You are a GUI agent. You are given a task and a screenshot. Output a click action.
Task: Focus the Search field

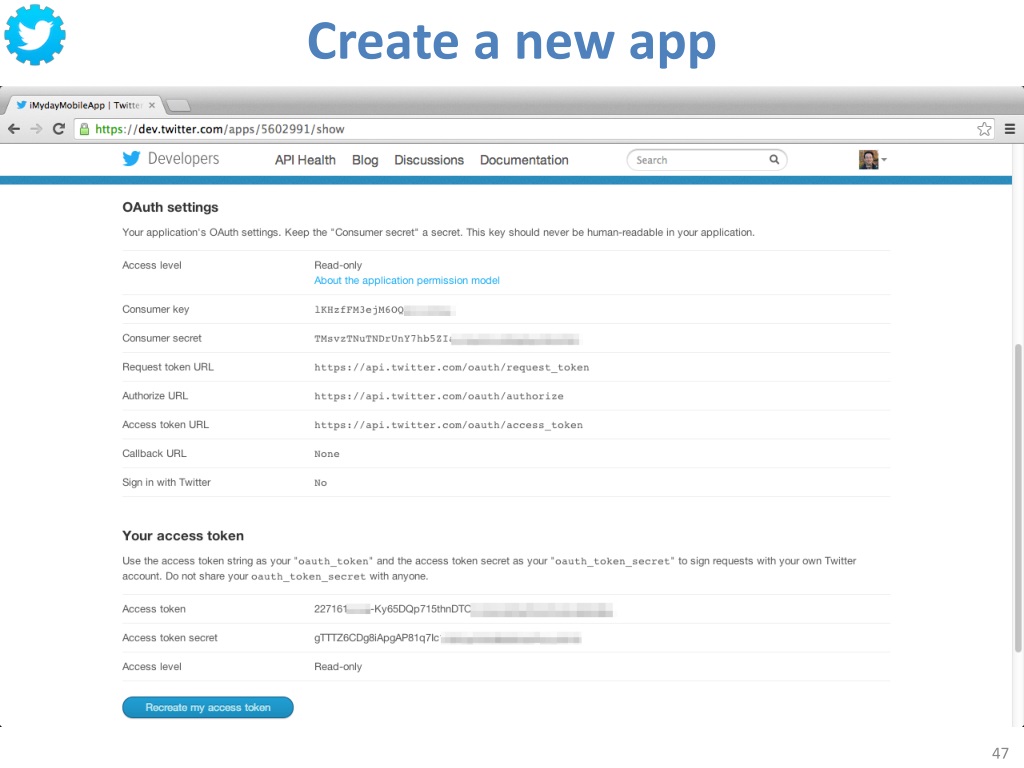tap(707, 160)
